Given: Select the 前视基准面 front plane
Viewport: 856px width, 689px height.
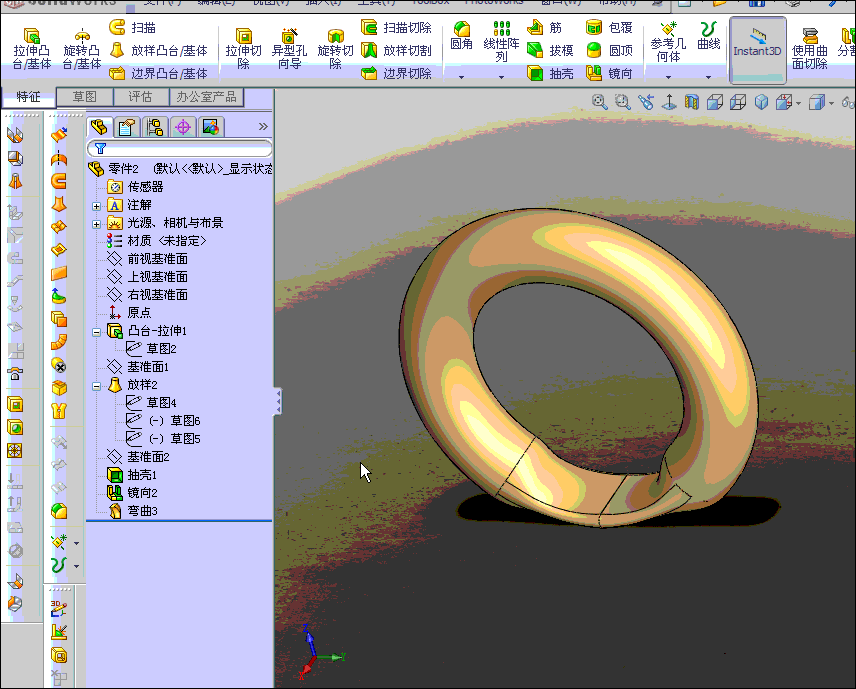Looking at the screenshot, I should click(x=147, y=259).
